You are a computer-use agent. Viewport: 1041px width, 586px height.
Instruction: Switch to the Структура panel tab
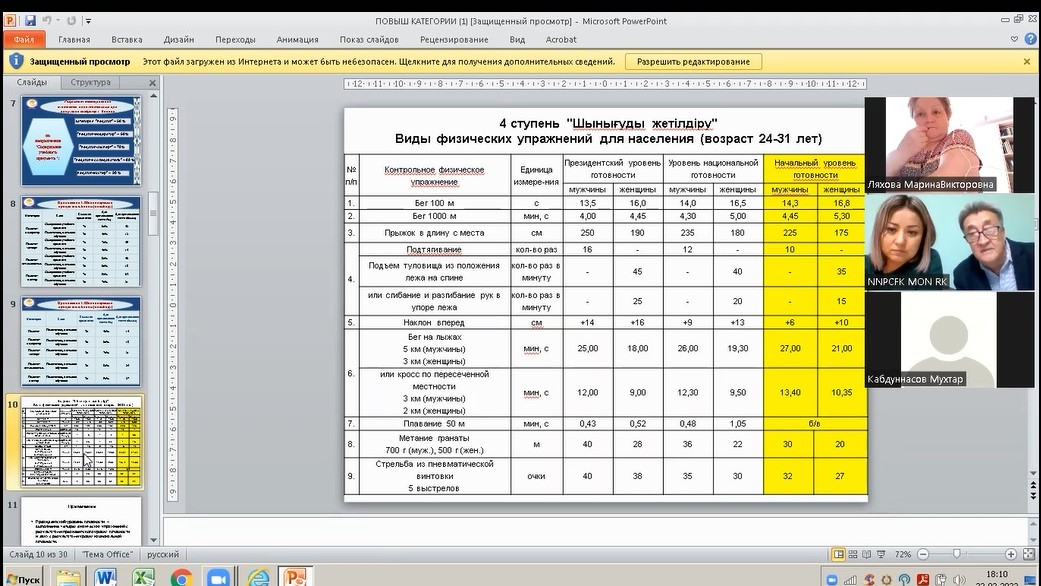[x=90, y=82]
